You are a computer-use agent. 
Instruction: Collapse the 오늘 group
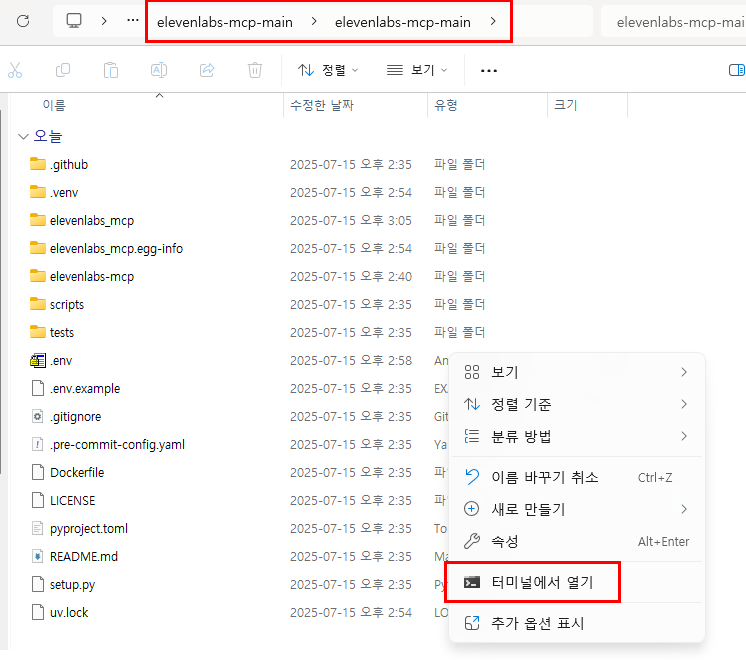click(x=23, y=137)
